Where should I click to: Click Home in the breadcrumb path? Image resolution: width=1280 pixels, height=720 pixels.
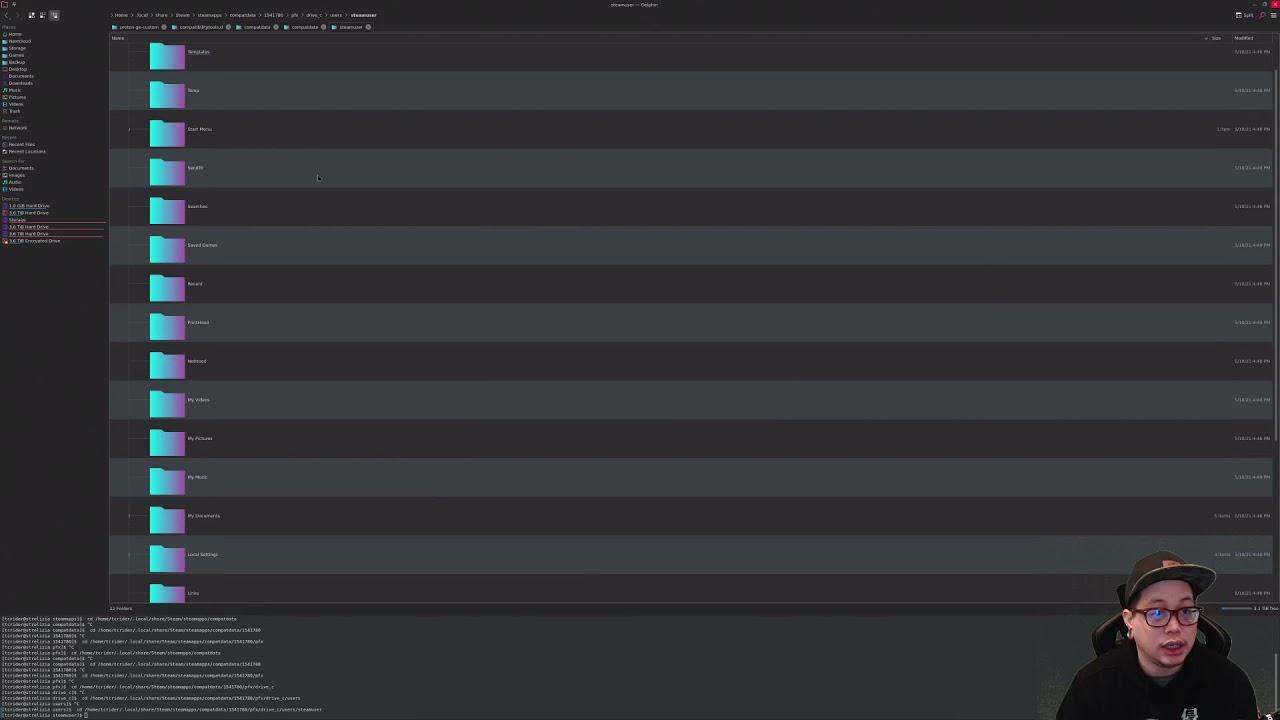[x=122, y=15]
